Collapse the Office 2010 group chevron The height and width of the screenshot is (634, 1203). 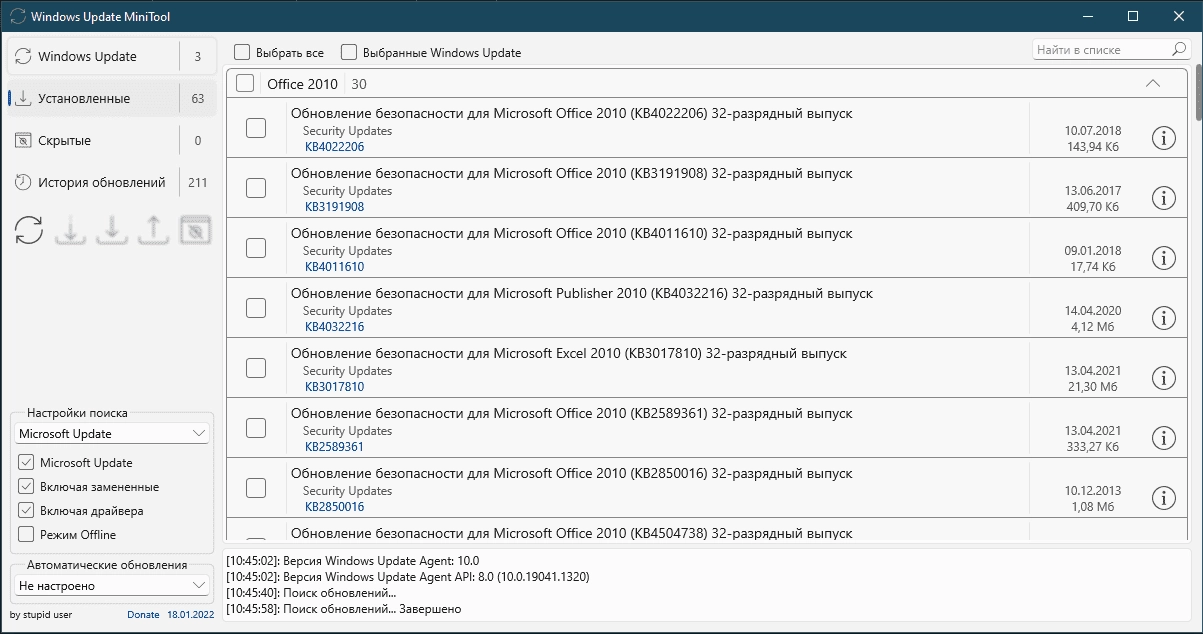(1152, 84)
